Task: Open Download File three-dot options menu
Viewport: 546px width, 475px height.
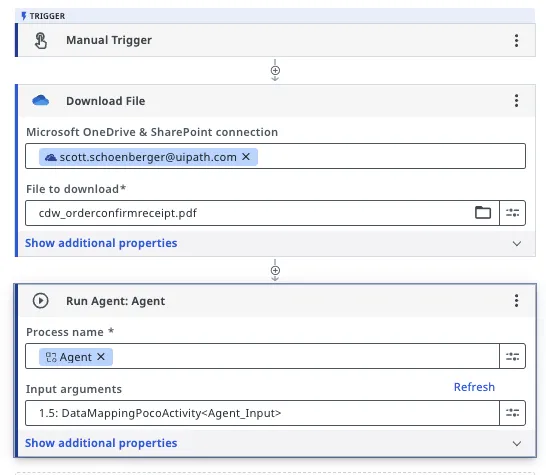Action: [x=516, y=101]
